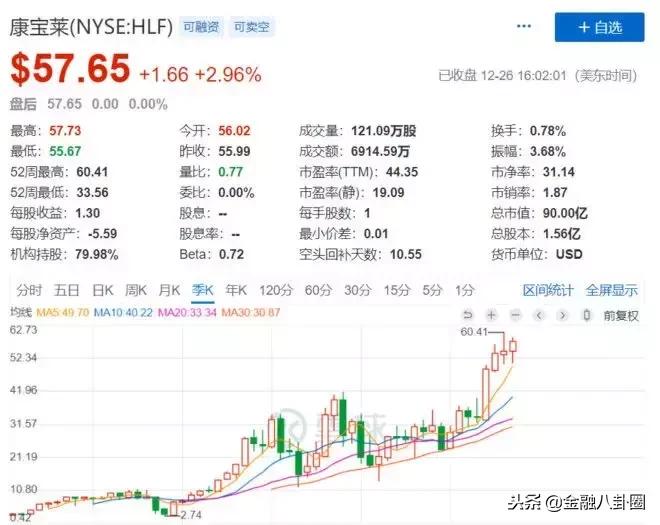Click Beta value 0.72
This screenshot has width=660, height=525.
(232, 254)
